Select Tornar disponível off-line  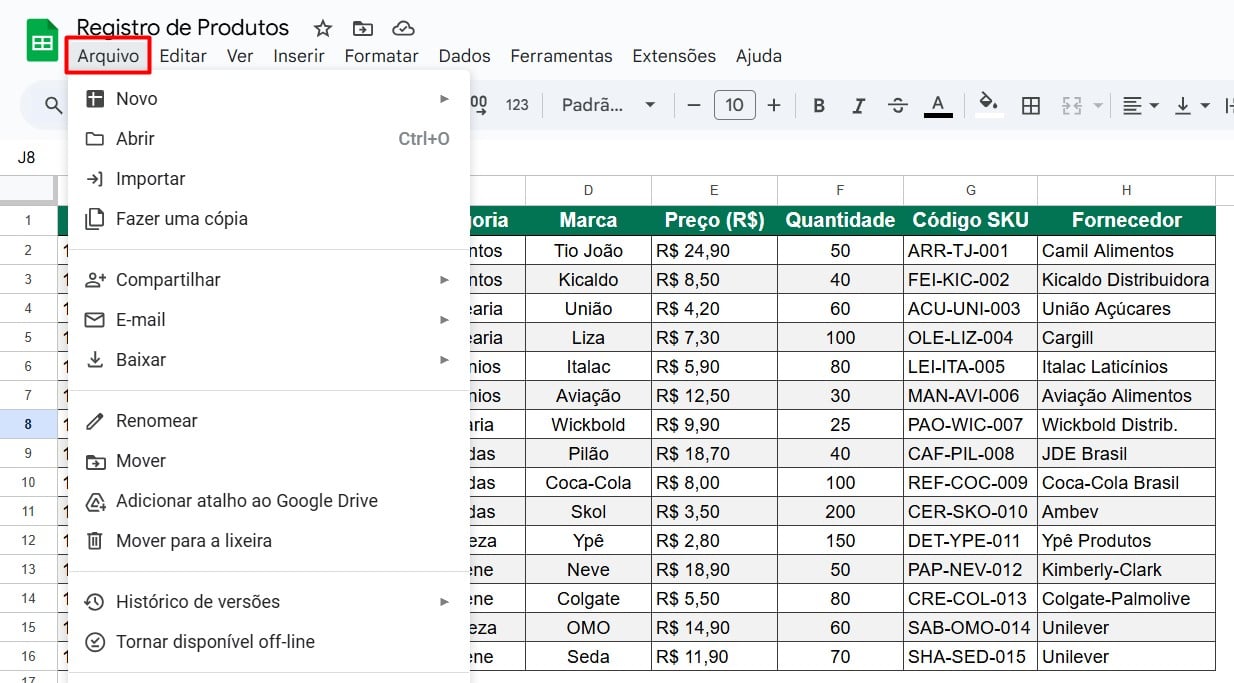pyautogui.click(x=268, y=642)
